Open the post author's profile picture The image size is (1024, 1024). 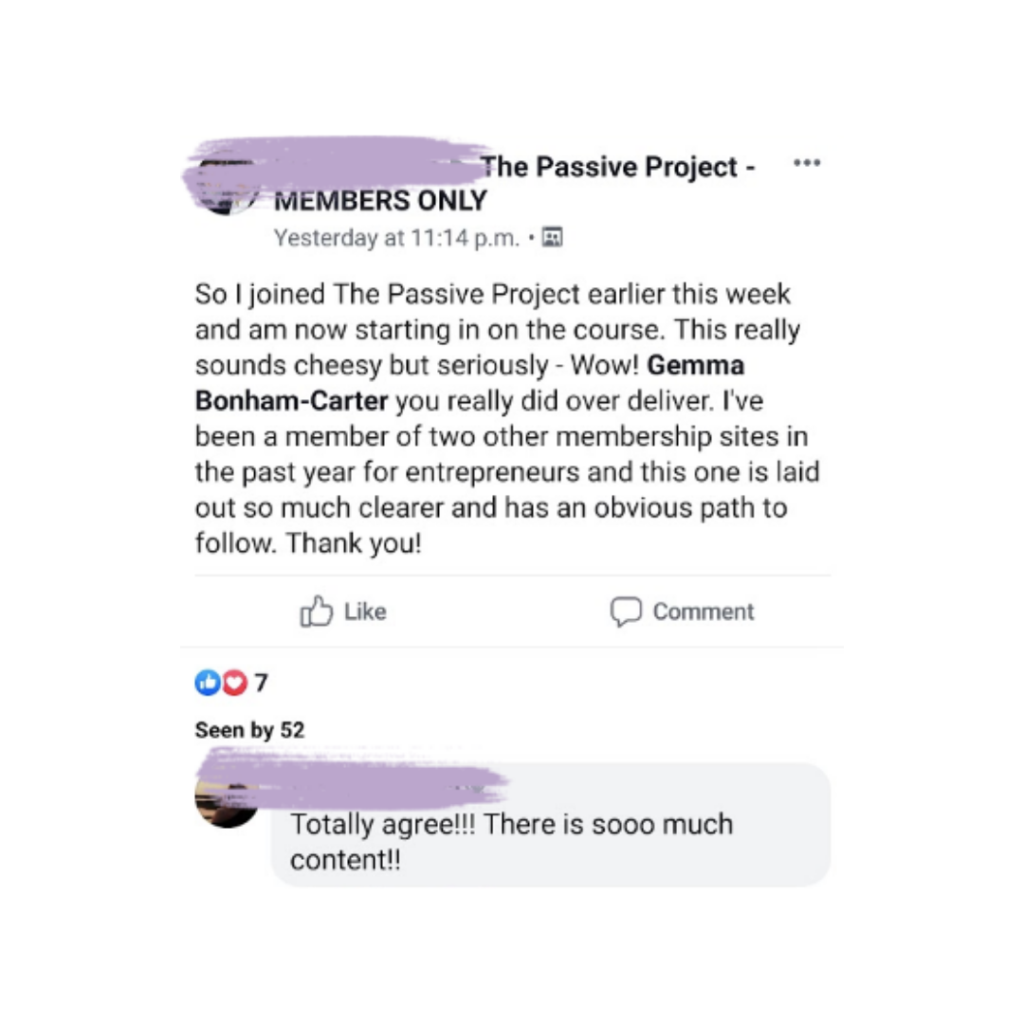pos(226,185)
